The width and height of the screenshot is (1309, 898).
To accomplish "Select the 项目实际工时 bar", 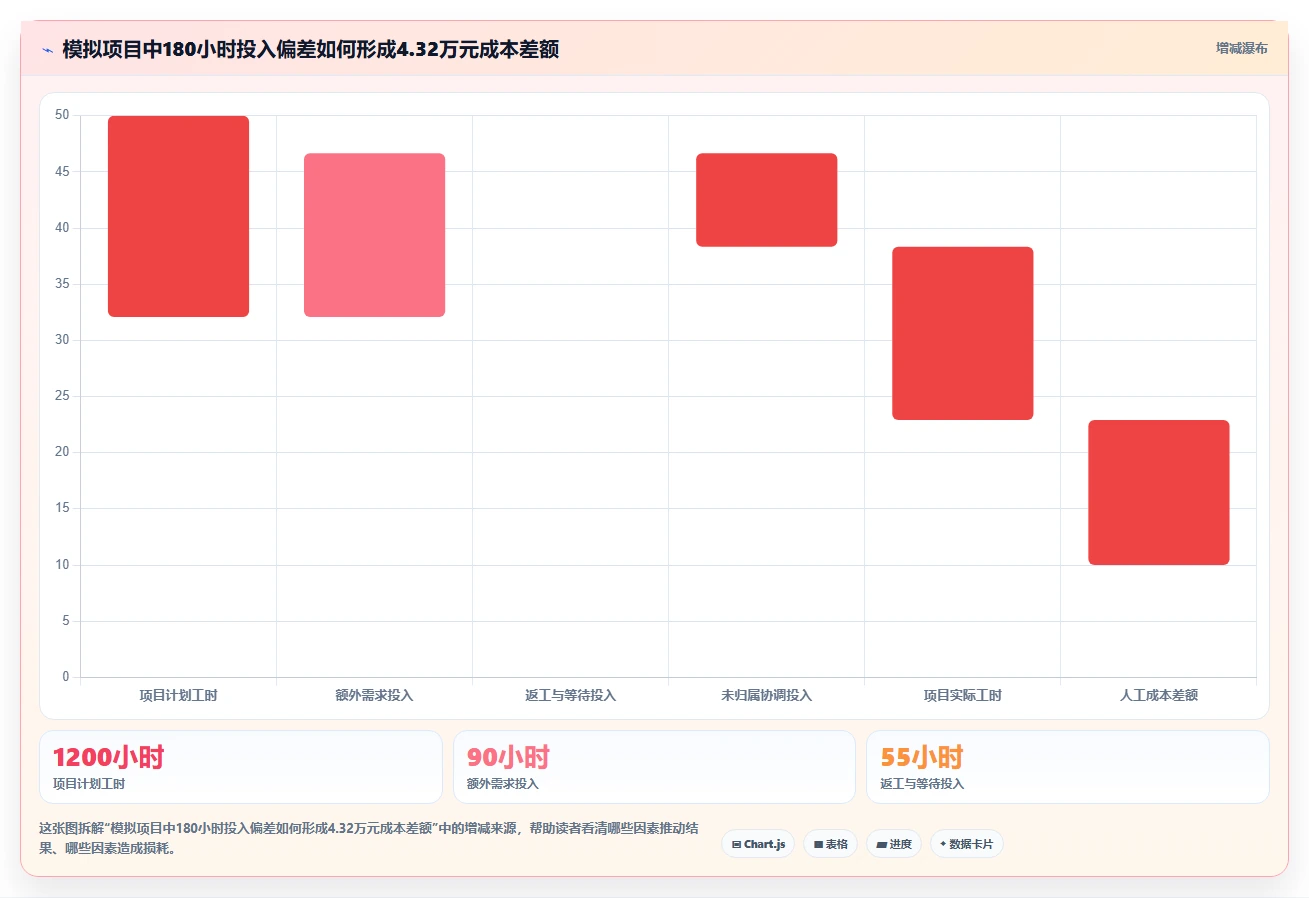I will pyautogui.click(x=962, y=333).
